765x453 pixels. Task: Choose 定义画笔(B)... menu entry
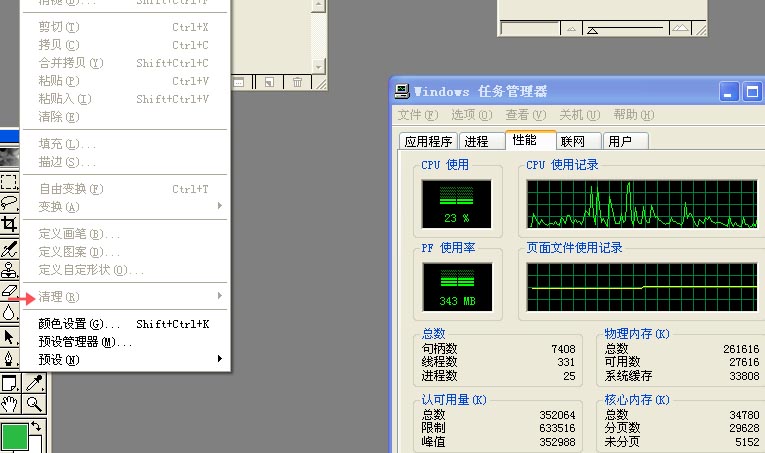click(x=125, y=234)
